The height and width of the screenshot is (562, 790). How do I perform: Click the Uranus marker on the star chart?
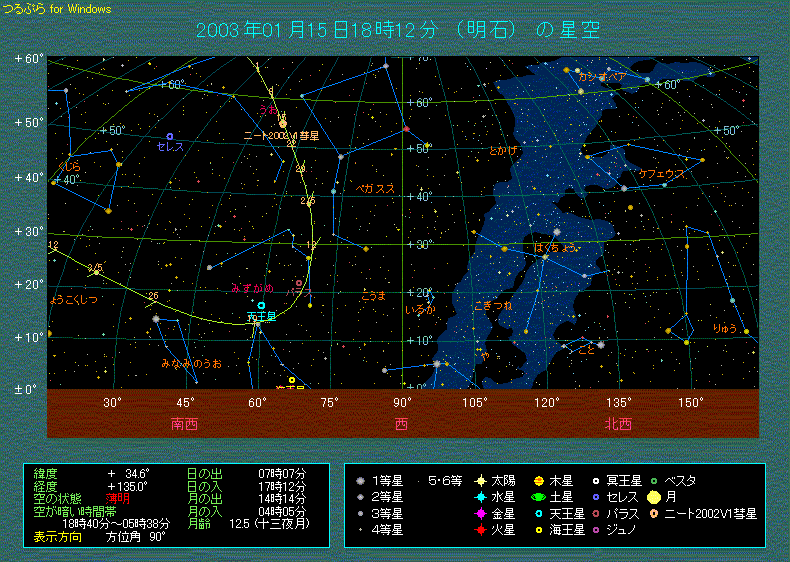tap(261, 305)
